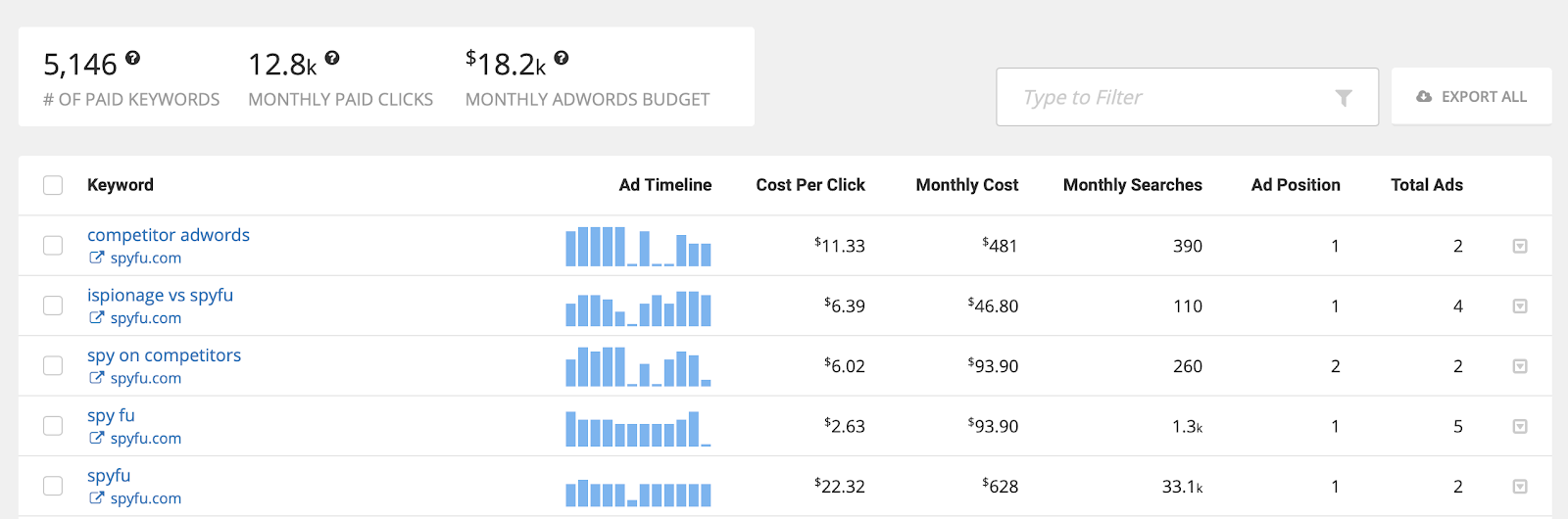Expand competitor adwords row dropdown arrow
This screenshot has height=519, width=1568.
[x=1520, y=246]
